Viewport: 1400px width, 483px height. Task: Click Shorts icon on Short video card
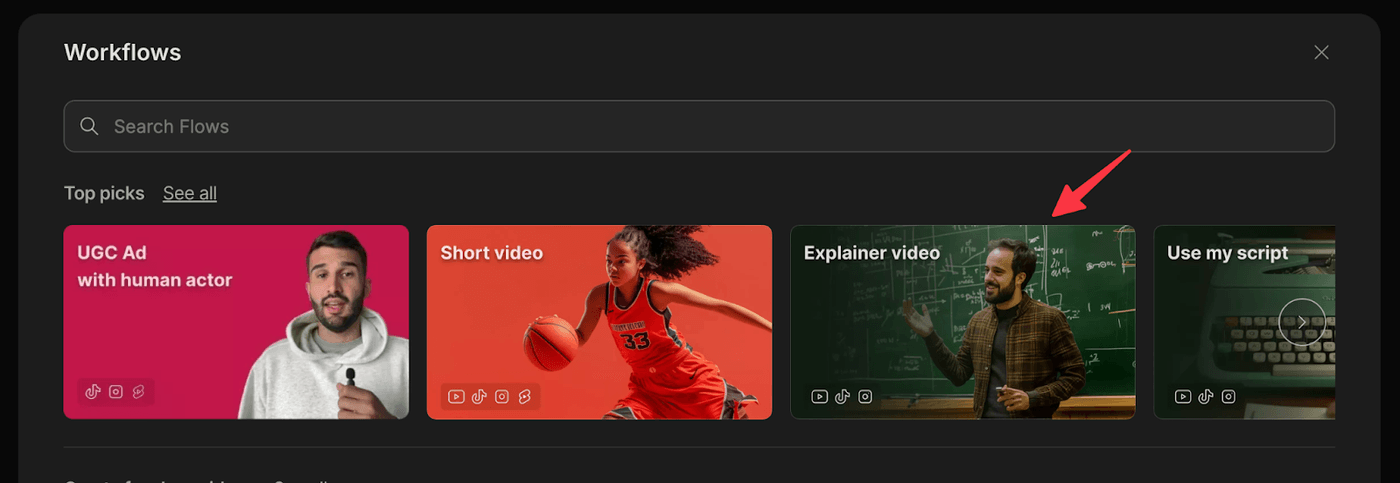[525, 397]
